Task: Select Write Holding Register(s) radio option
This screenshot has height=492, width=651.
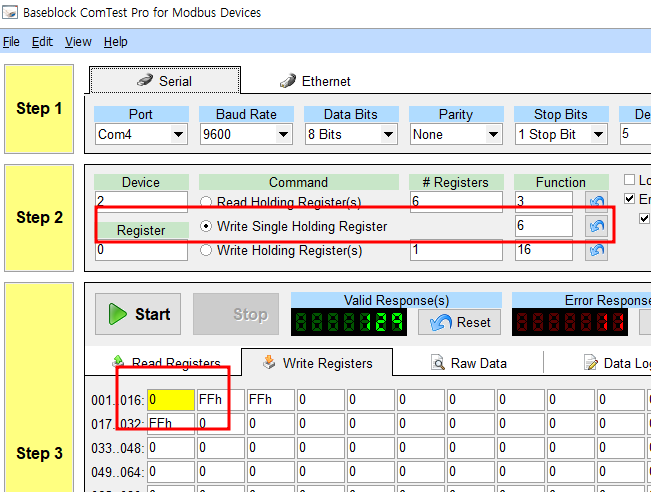Action: pyautogui.click(x=206, y=250)
